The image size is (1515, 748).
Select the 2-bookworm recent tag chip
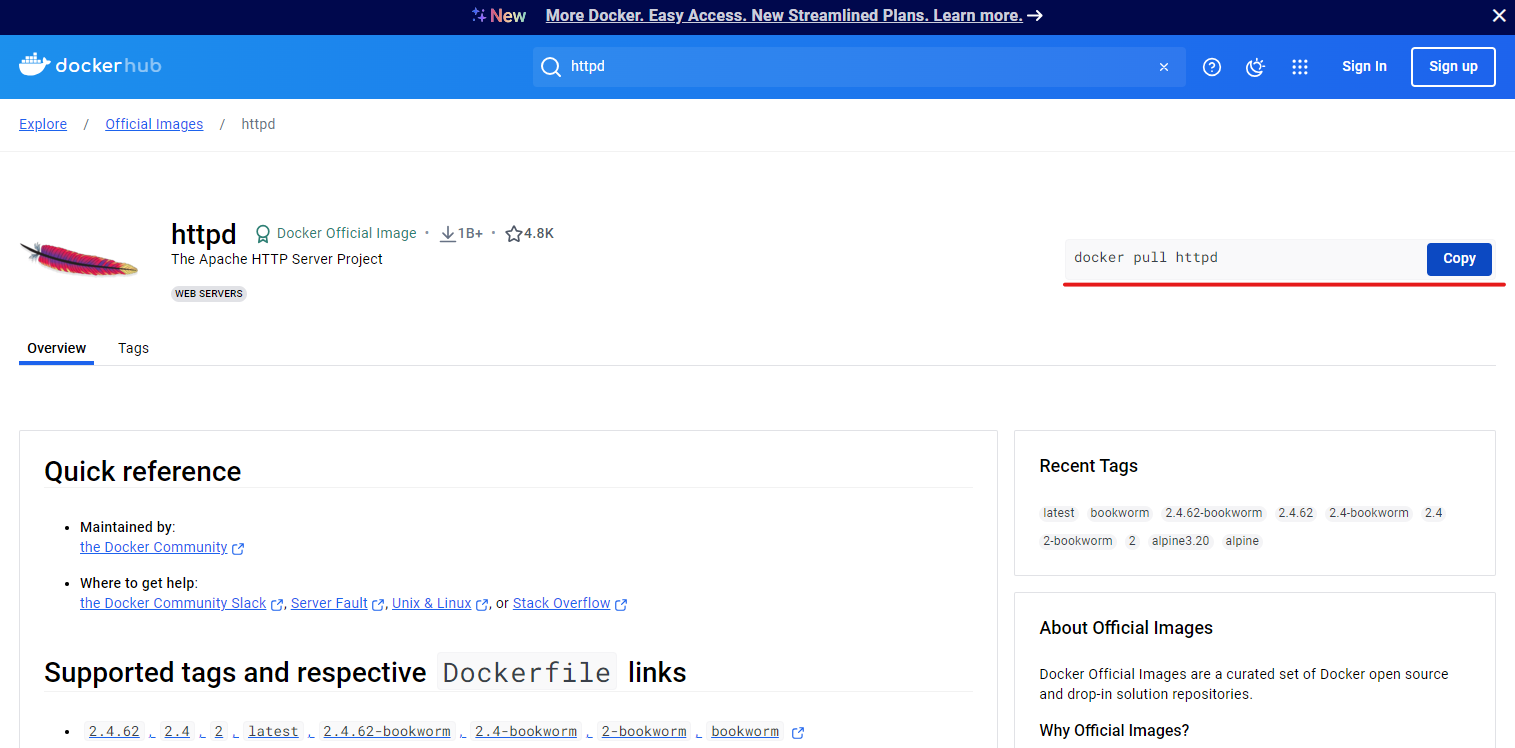point(1078,541)
